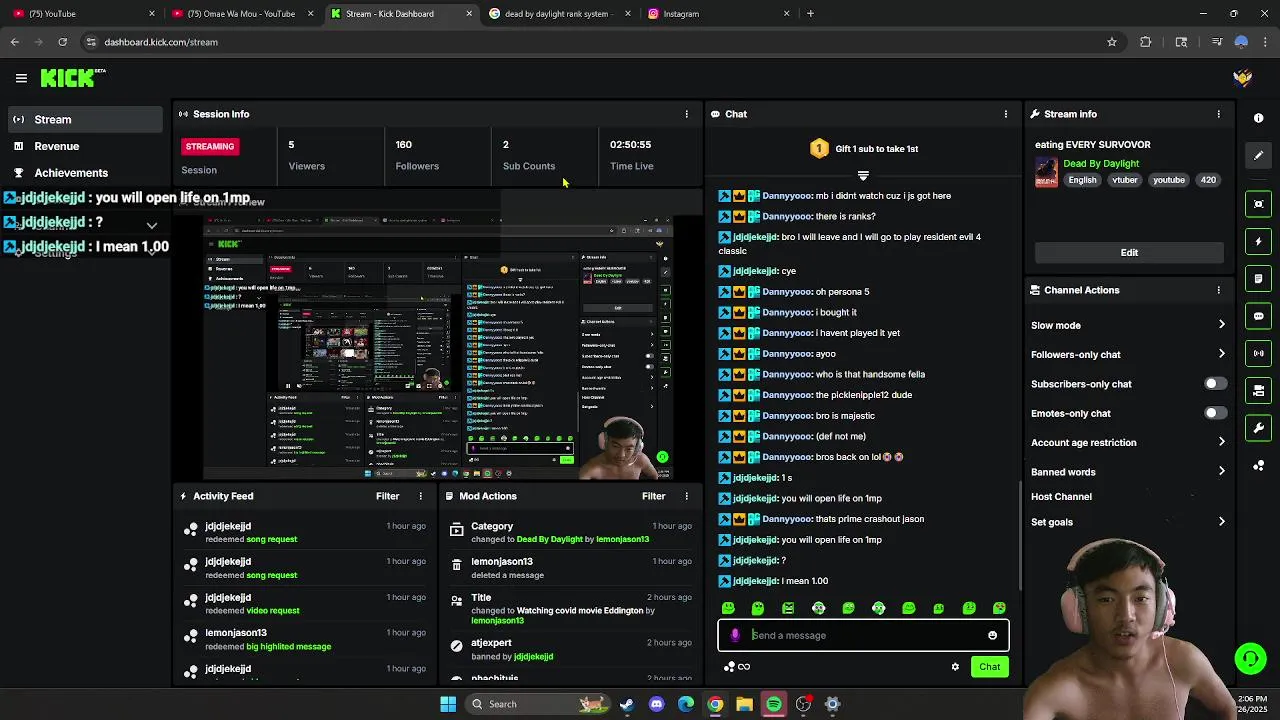This screenshot has width=1280, height=720.
Task: Expand Set goals option
Action: coord(1128,522)
